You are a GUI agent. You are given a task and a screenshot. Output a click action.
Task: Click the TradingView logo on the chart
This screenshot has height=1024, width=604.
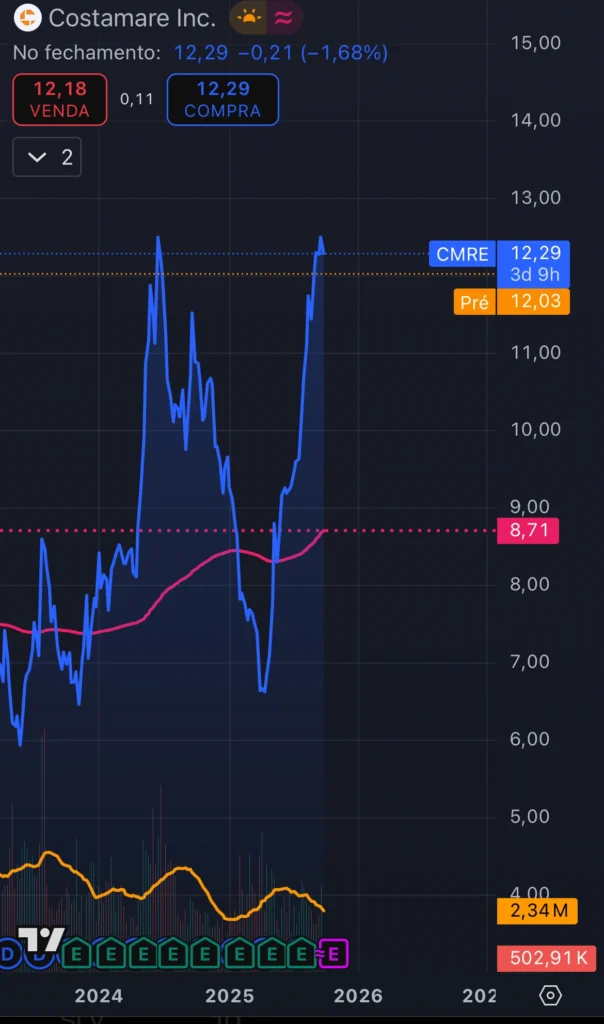42,940
